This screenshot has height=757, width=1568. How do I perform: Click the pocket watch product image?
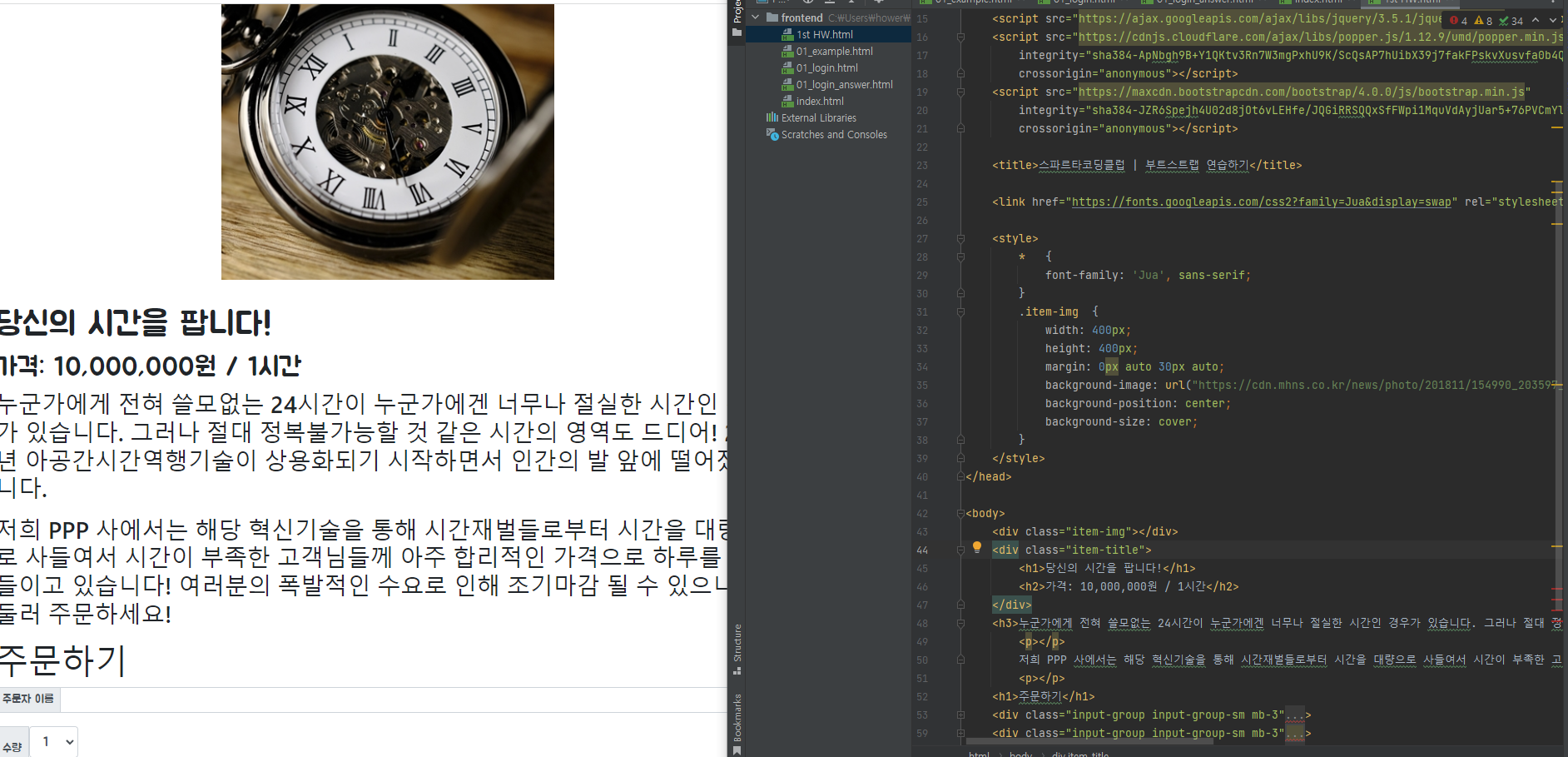point(388,142)
